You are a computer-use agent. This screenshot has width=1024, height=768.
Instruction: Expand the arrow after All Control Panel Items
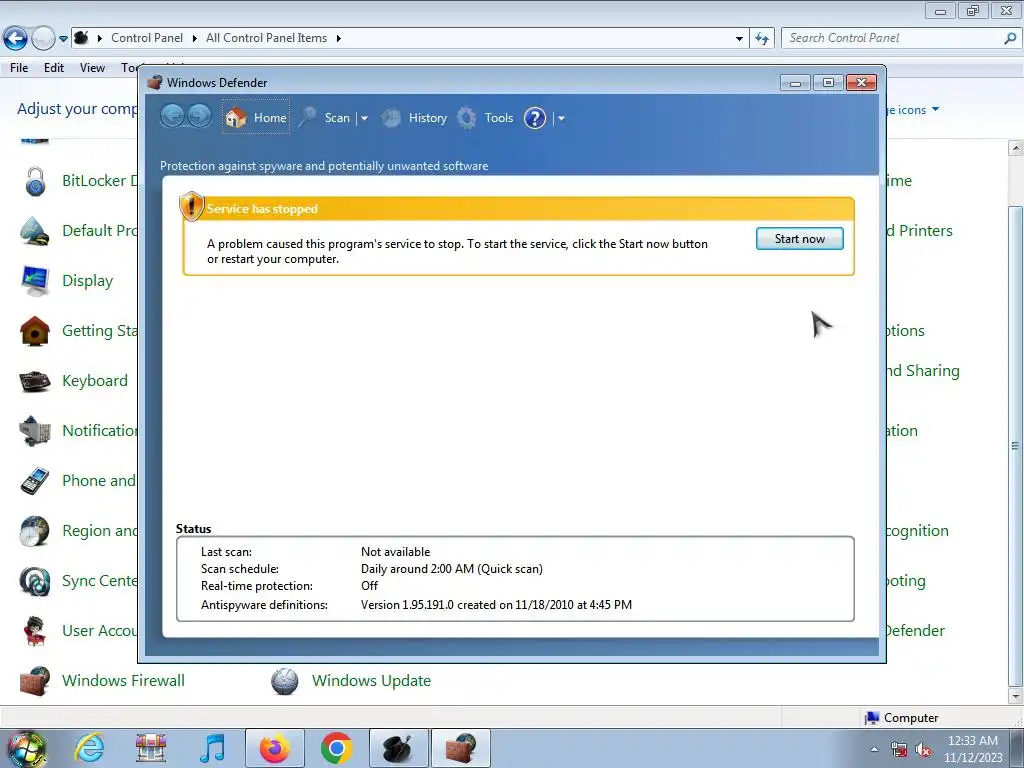338,38
